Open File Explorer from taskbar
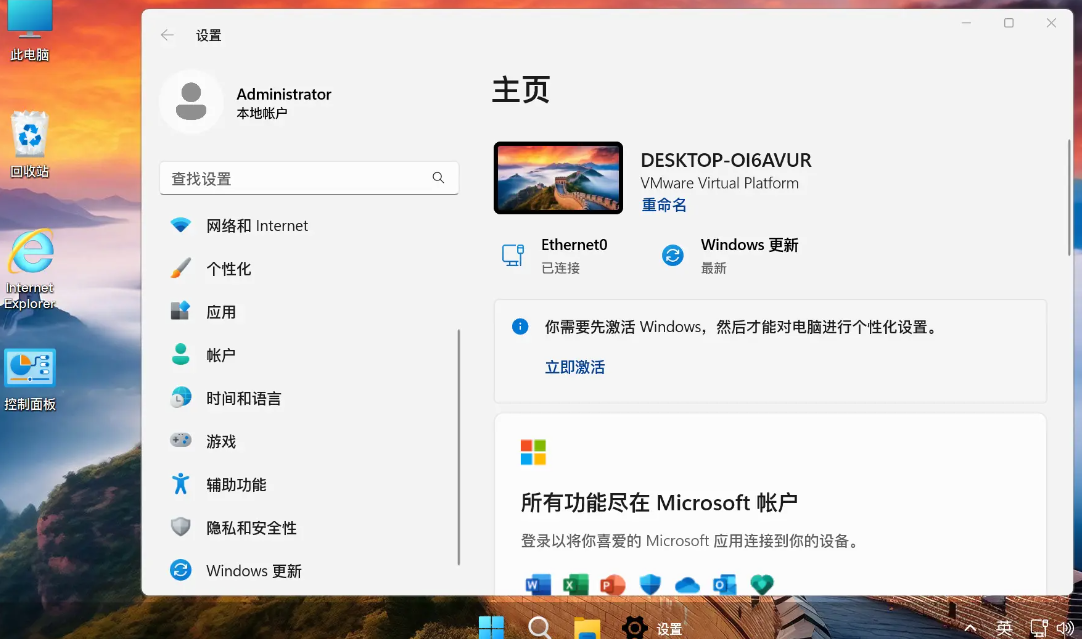Screen dimensions: 1082x639 pos(587,627)
